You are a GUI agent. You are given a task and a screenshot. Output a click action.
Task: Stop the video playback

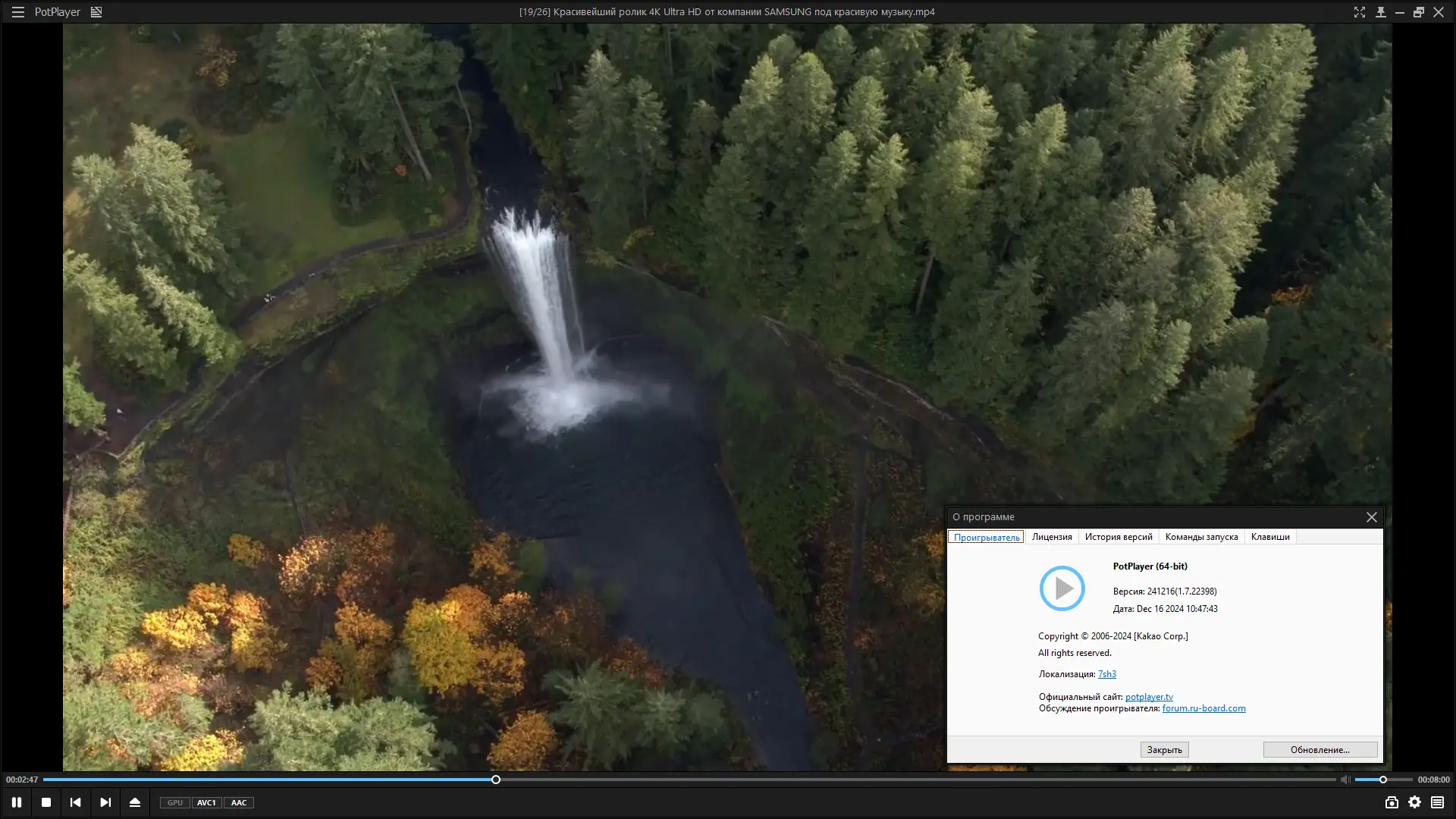point(46,802)
